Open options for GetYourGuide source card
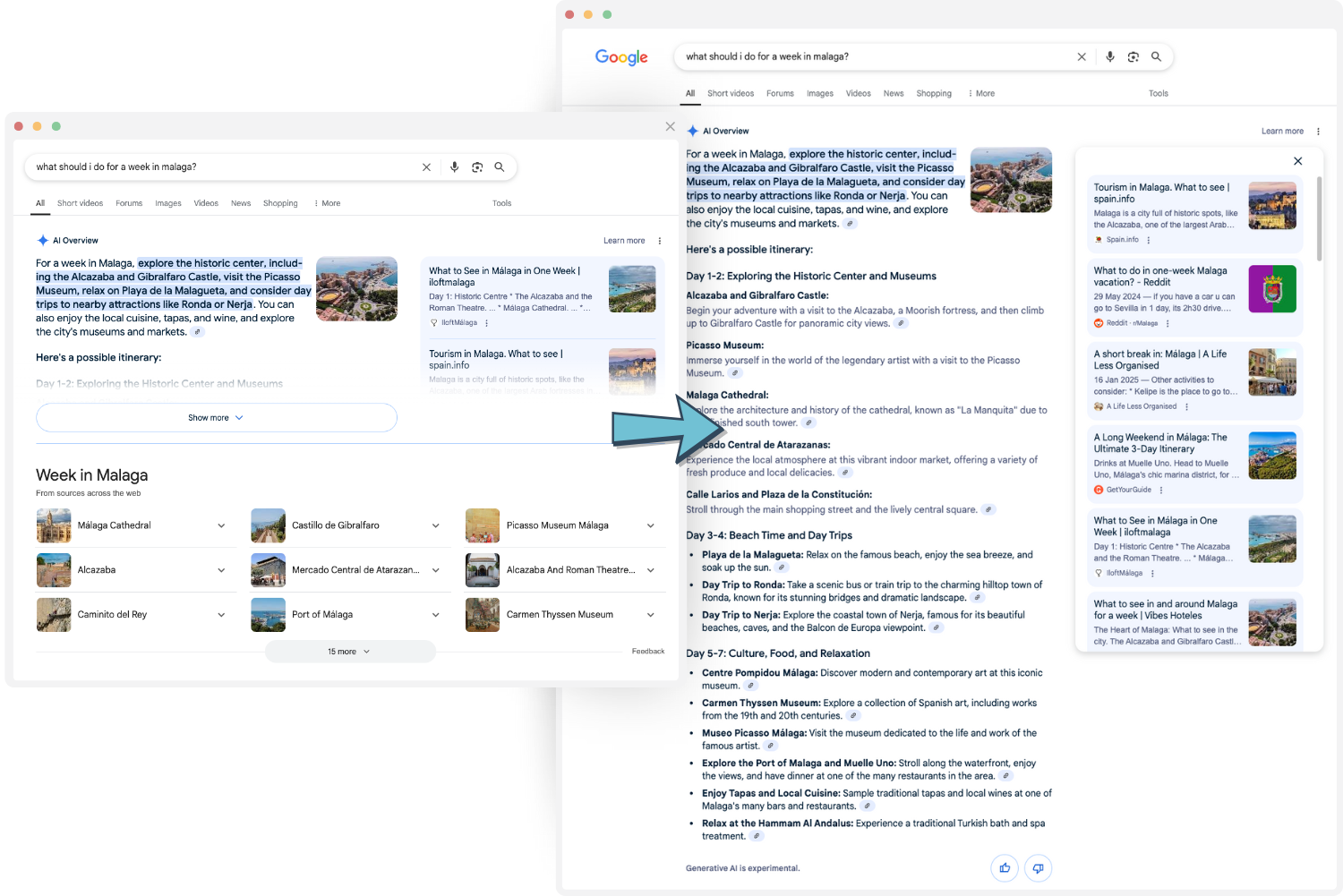This screenshot has height=896, width=1343. pyautogui.click(x=1161, y=490)
